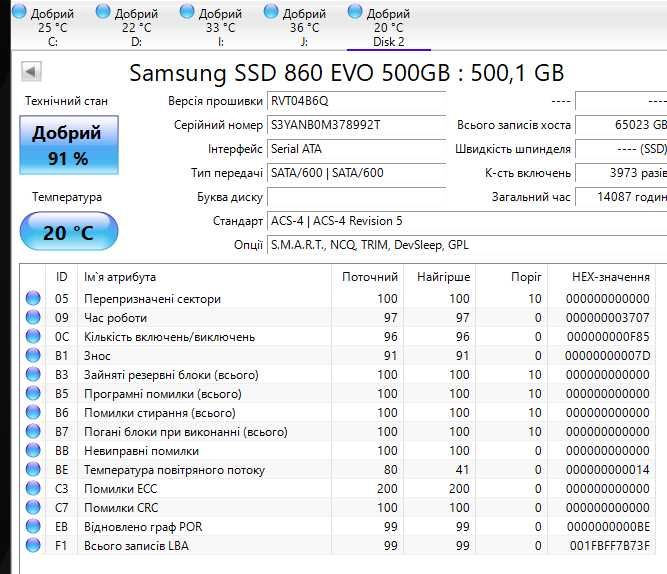Click total host writes value 65023 GB
Screen dimensions: 667x574
point(621,125)
